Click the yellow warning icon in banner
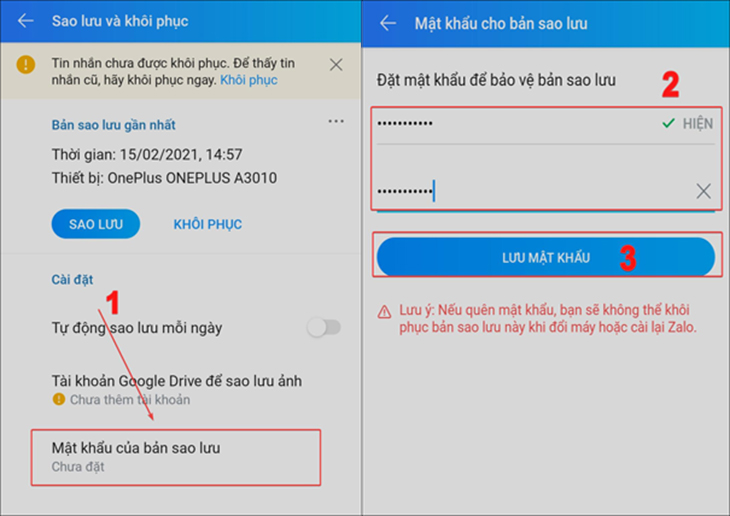Image resolution: width=730 pixels, height=516 pixels. point(26,64)
